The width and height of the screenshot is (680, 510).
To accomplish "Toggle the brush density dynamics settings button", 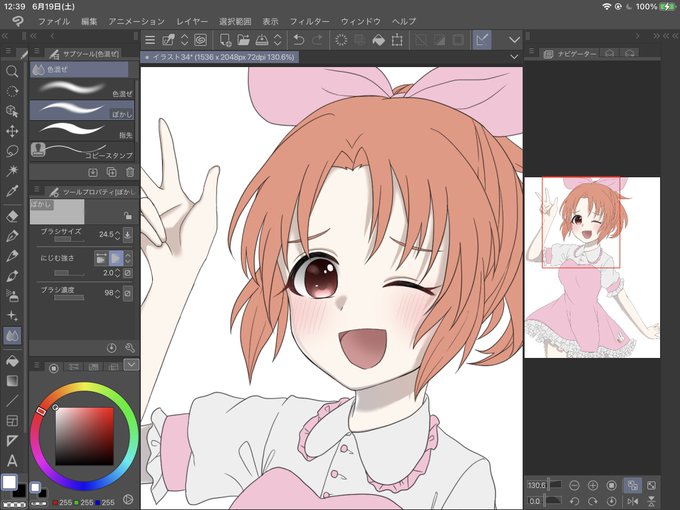I will pos(128,293).
